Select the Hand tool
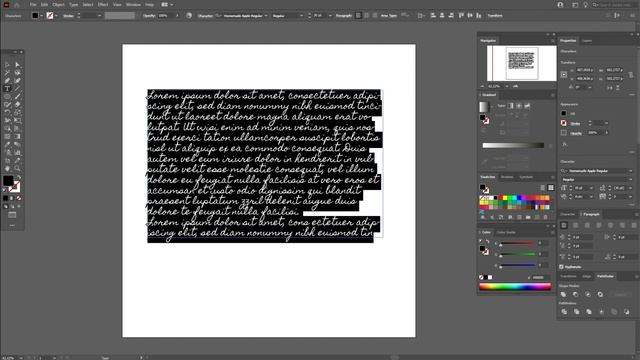 click(7, 169)
